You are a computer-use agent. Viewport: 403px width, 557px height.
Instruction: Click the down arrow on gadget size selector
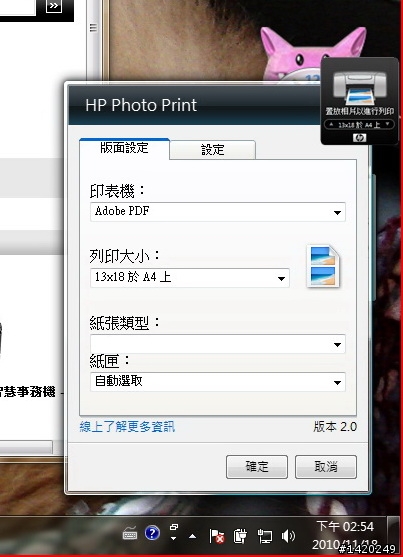(388, 124)
